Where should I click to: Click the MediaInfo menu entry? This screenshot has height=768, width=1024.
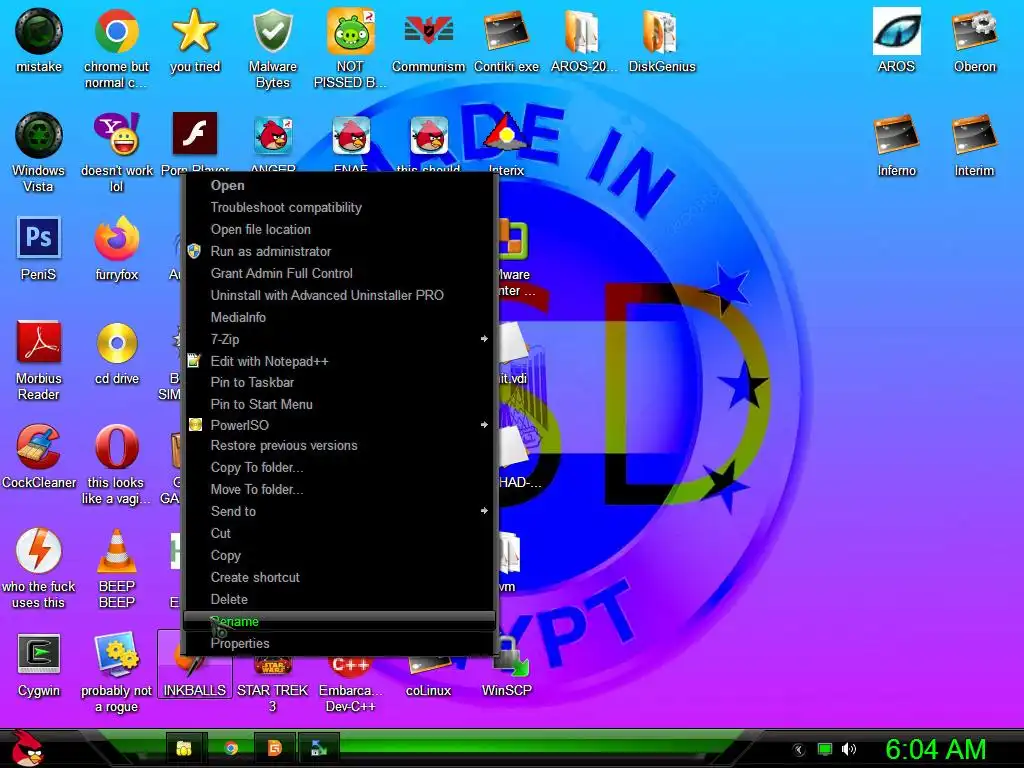point(339,317)
